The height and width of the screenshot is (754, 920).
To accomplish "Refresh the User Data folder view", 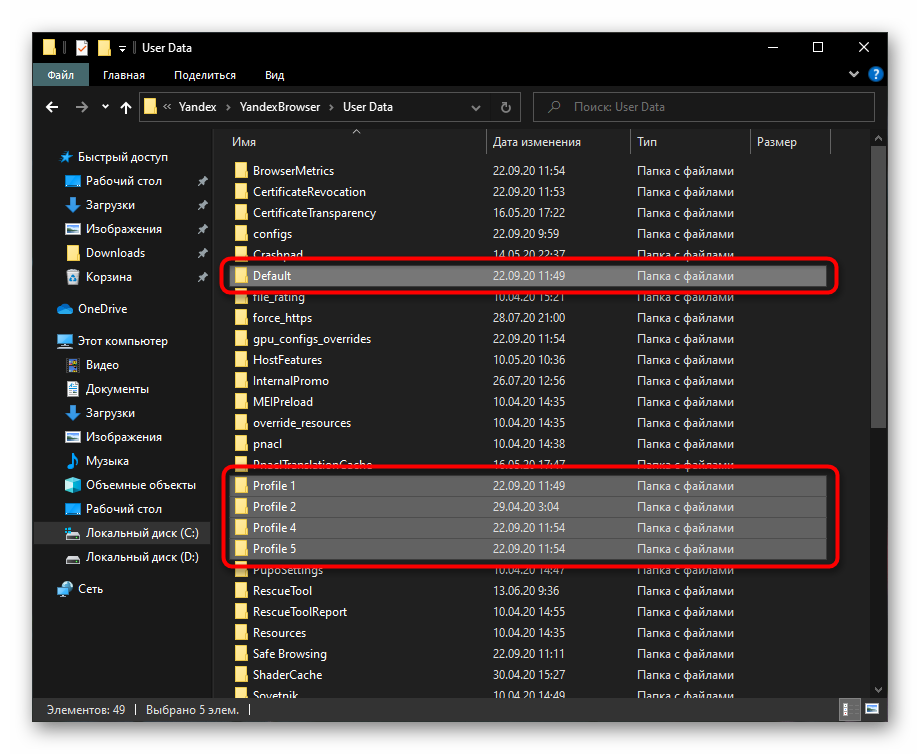I will pos(506,107).
